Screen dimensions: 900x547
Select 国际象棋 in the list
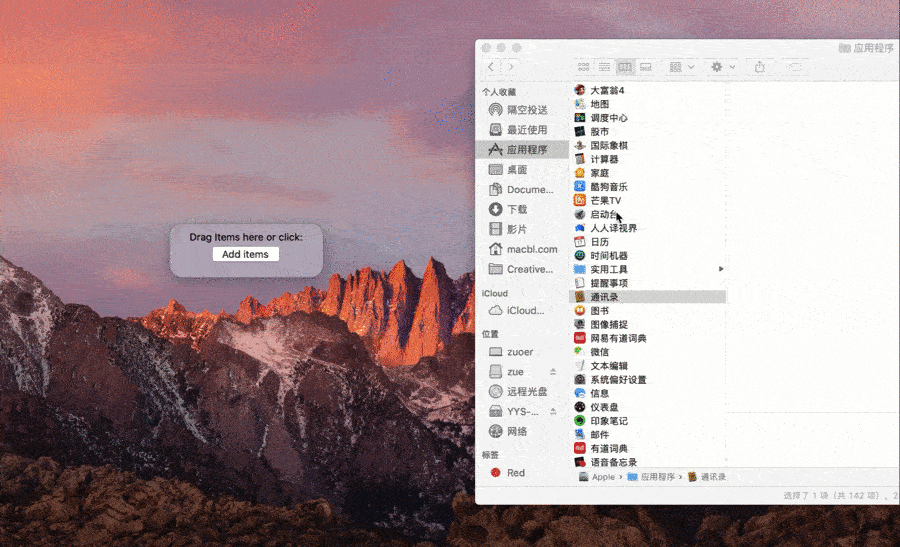click(x=649, y=145)
